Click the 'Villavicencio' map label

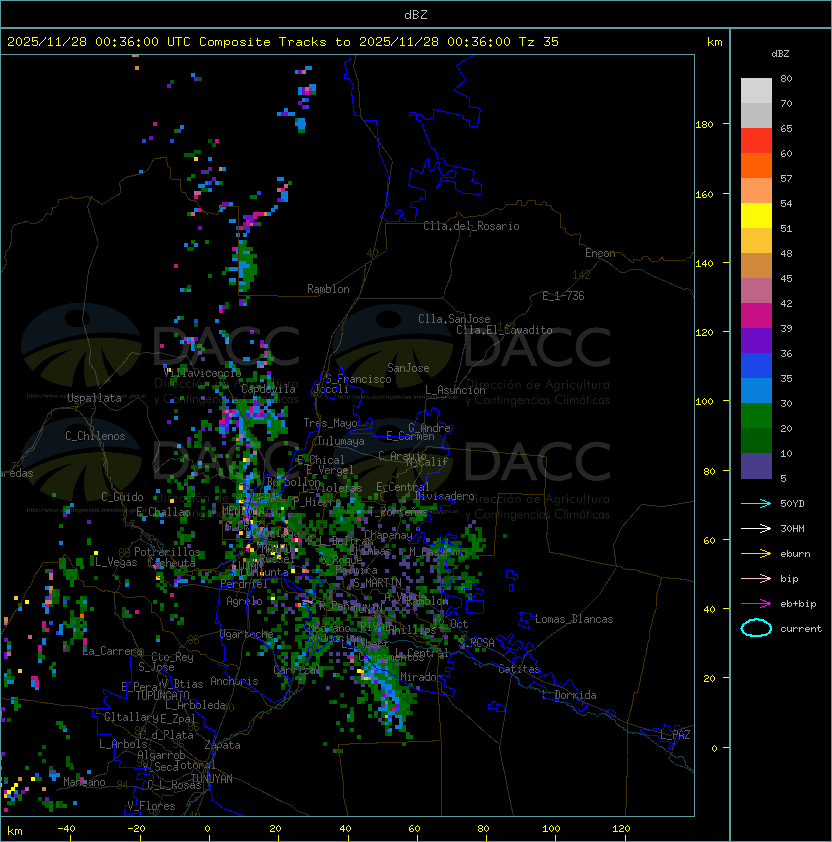(x=202, y=373)
